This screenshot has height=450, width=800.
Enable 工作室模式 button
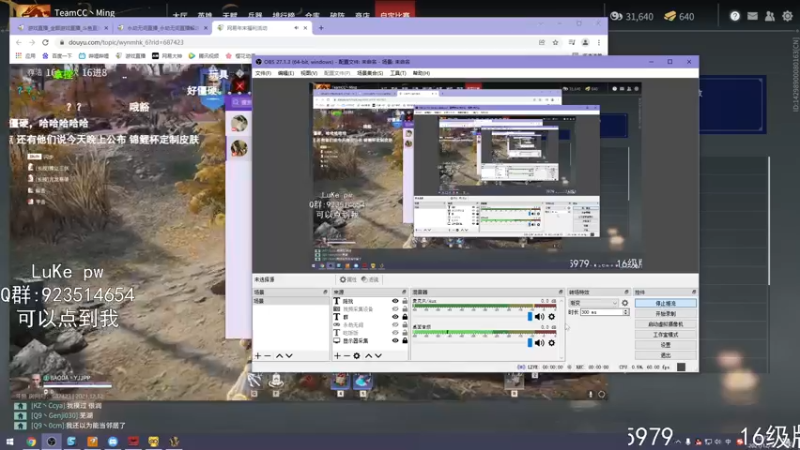coord(665,335)
